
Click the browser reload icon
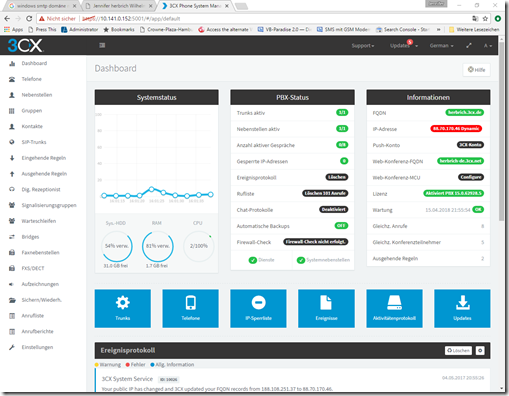pyautogui.click(x=29, y=19)
